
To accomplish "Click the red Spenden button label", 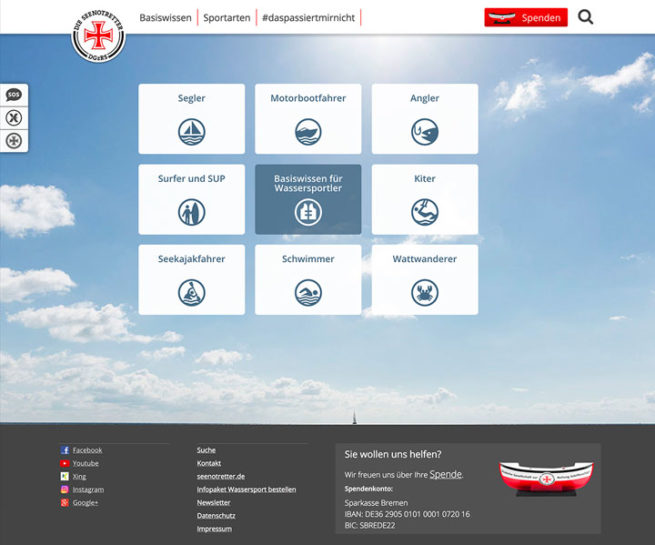I will (541, 18).
